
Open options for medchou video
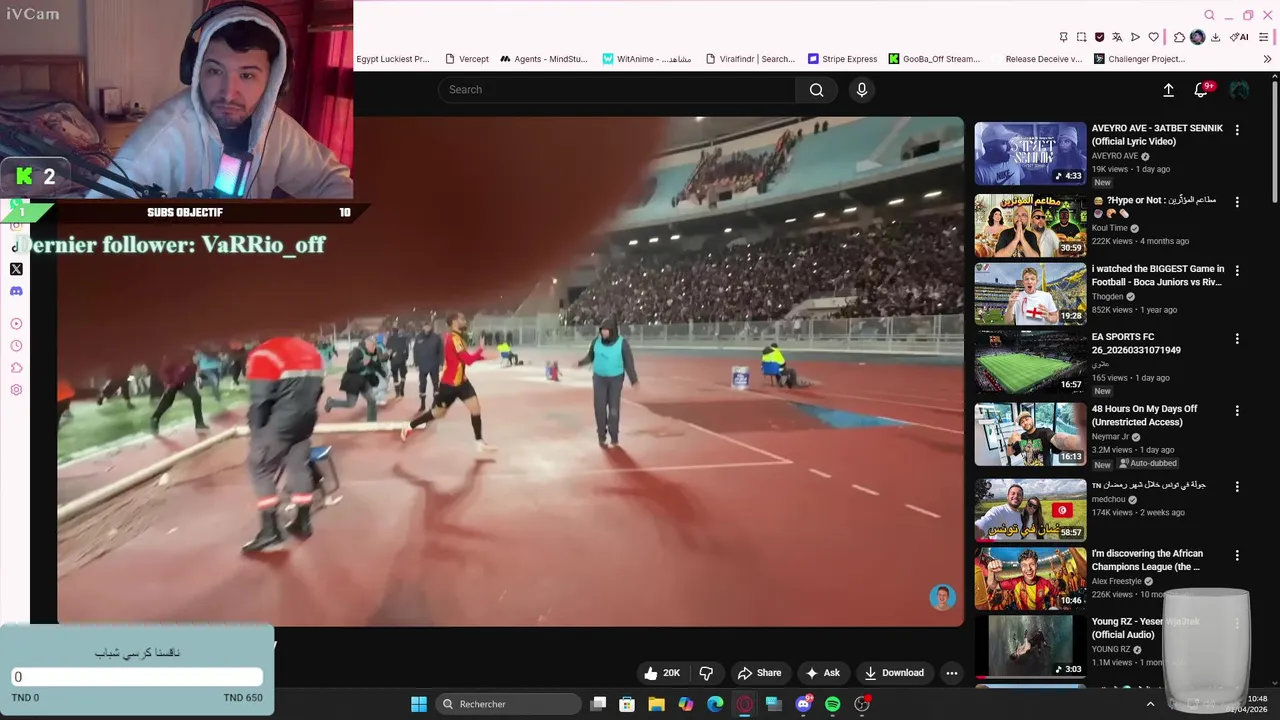click(x=1237, y=486)
